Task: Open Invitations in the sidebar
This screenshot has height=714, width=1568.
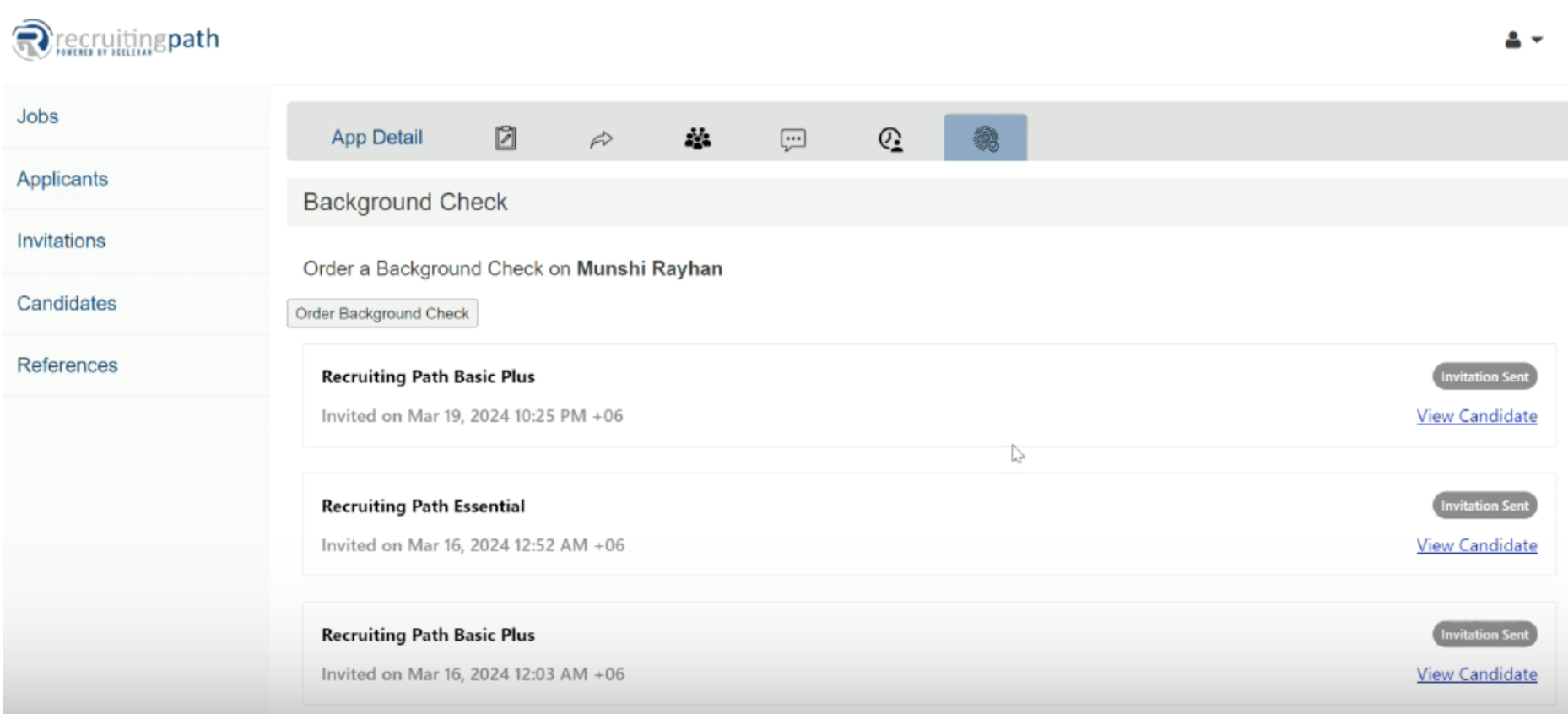Action: tap(62, 241)
